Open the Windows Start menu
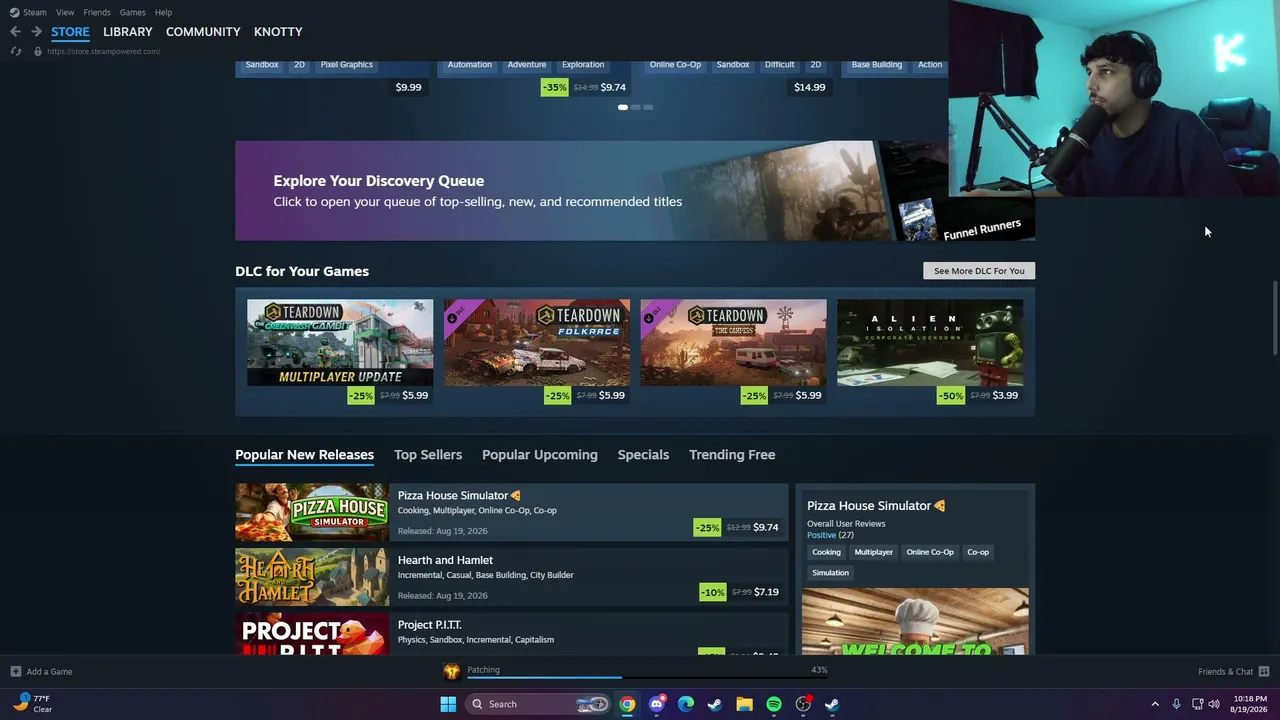 (448, 704)
